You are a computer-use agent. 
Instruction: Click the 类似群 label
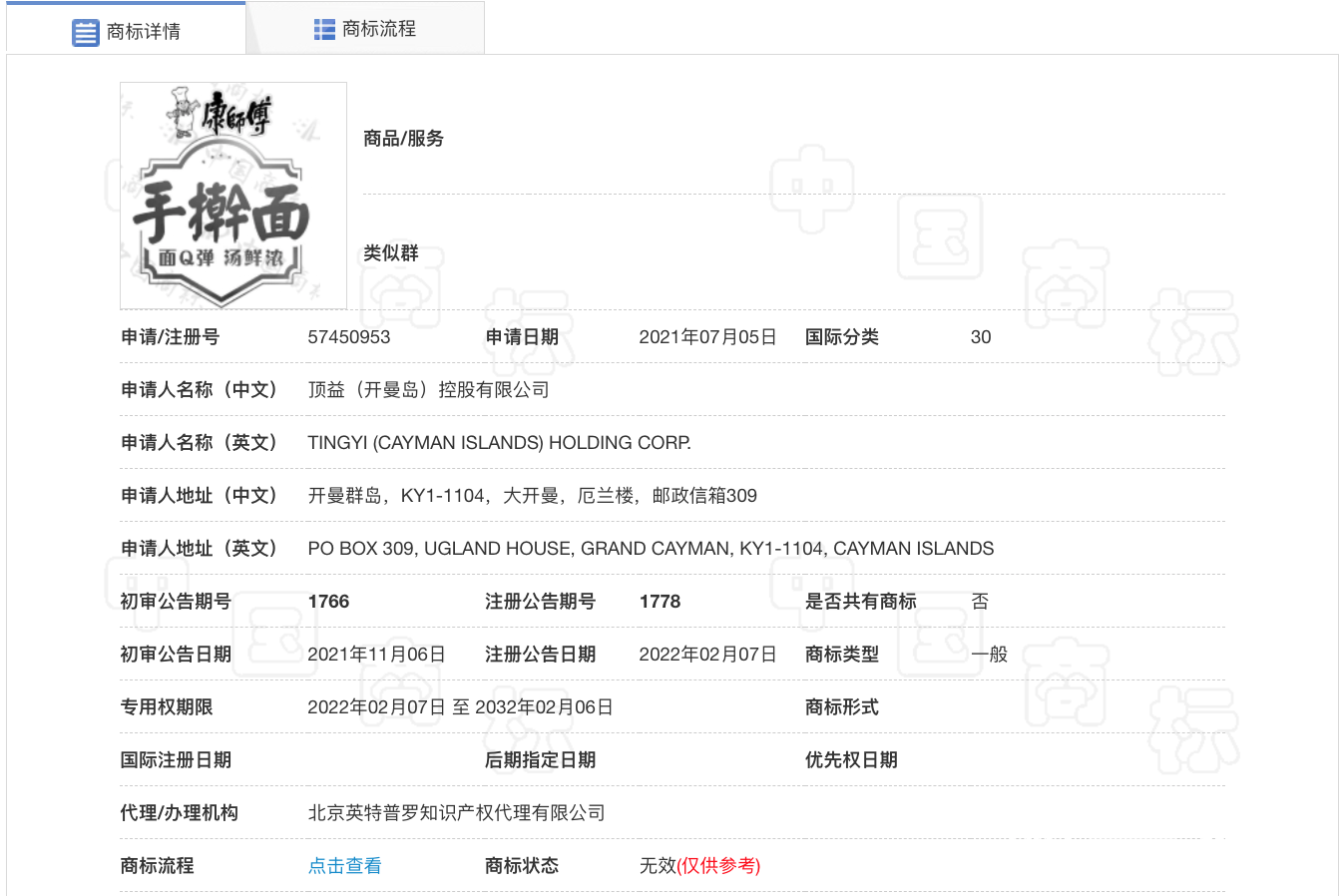[x=391, y=253]
